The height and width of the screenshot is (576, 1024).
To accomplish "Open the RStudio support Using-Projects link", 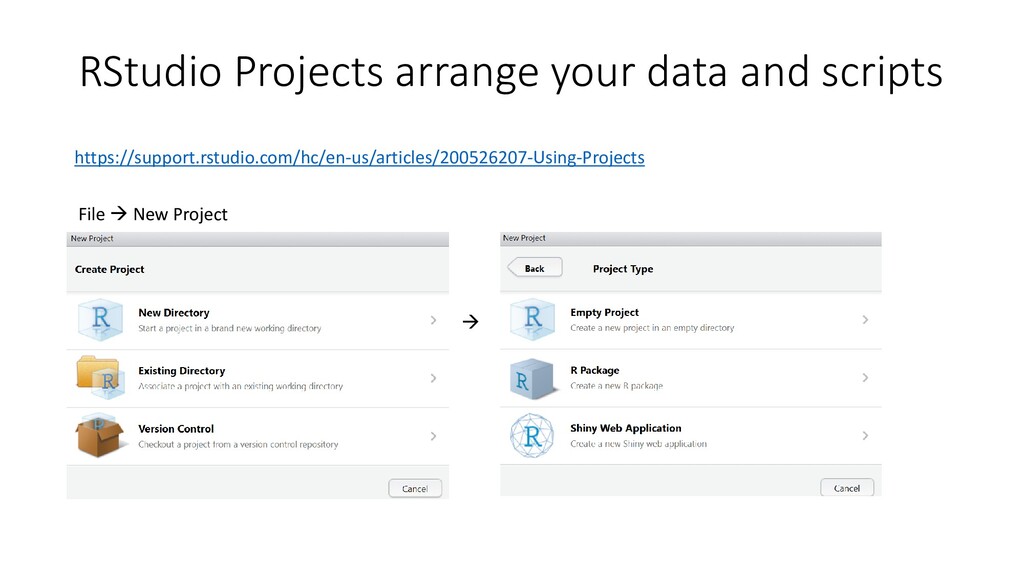I will pos(359,157).
